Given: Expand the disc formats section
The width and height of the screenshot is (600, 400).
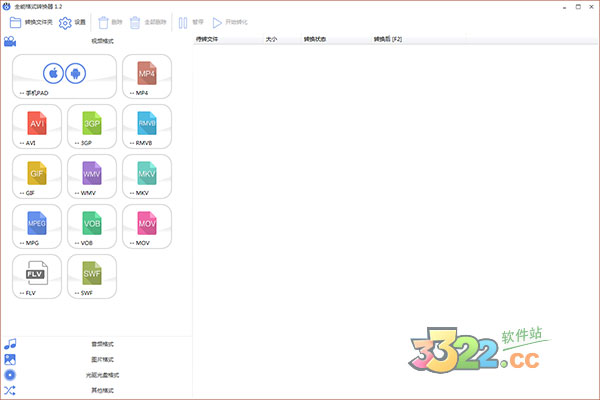Looking at the screenshot, I should click(96, 375).
